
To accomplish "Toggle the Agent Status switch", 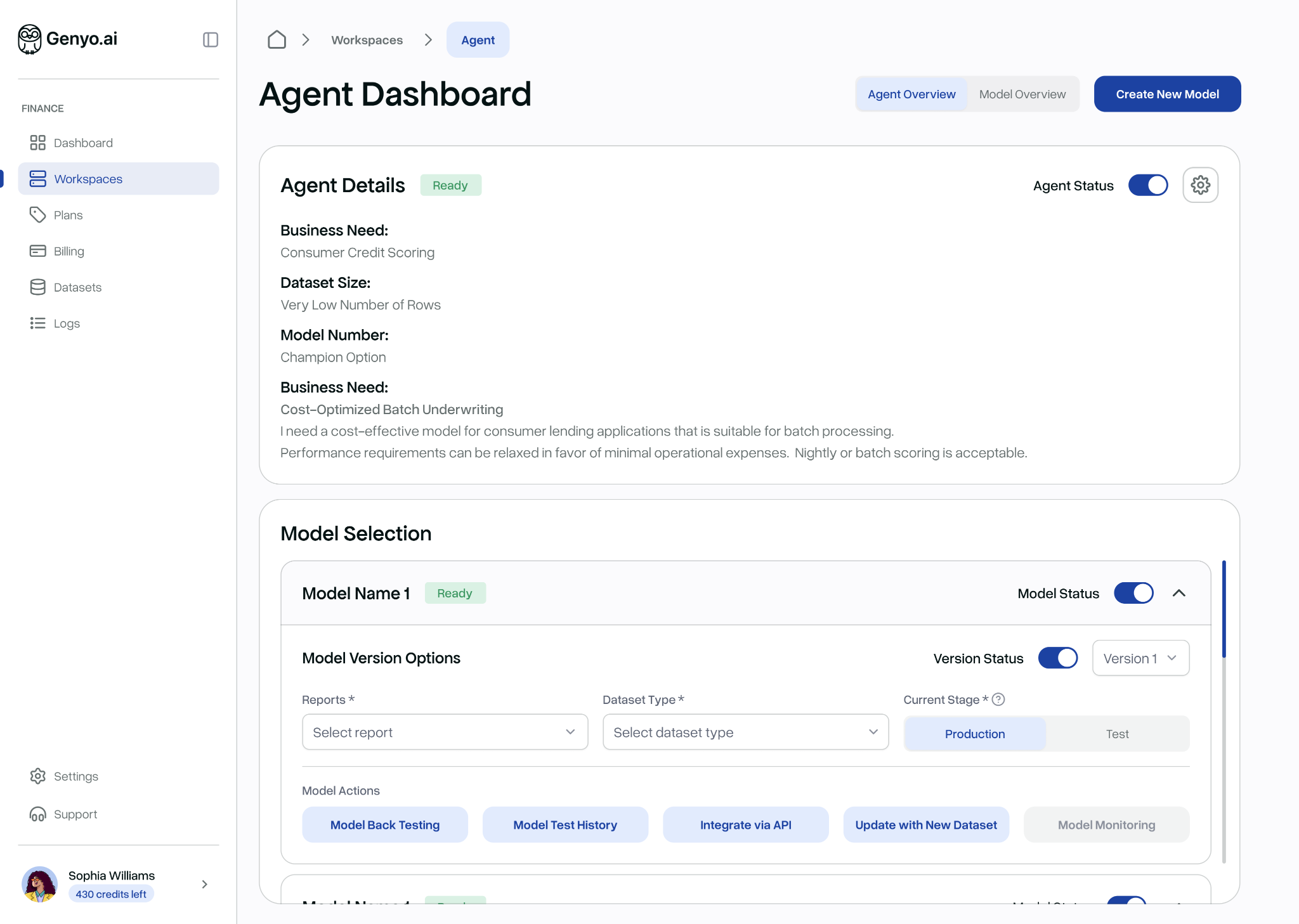I will click(x=1147, y=185).
